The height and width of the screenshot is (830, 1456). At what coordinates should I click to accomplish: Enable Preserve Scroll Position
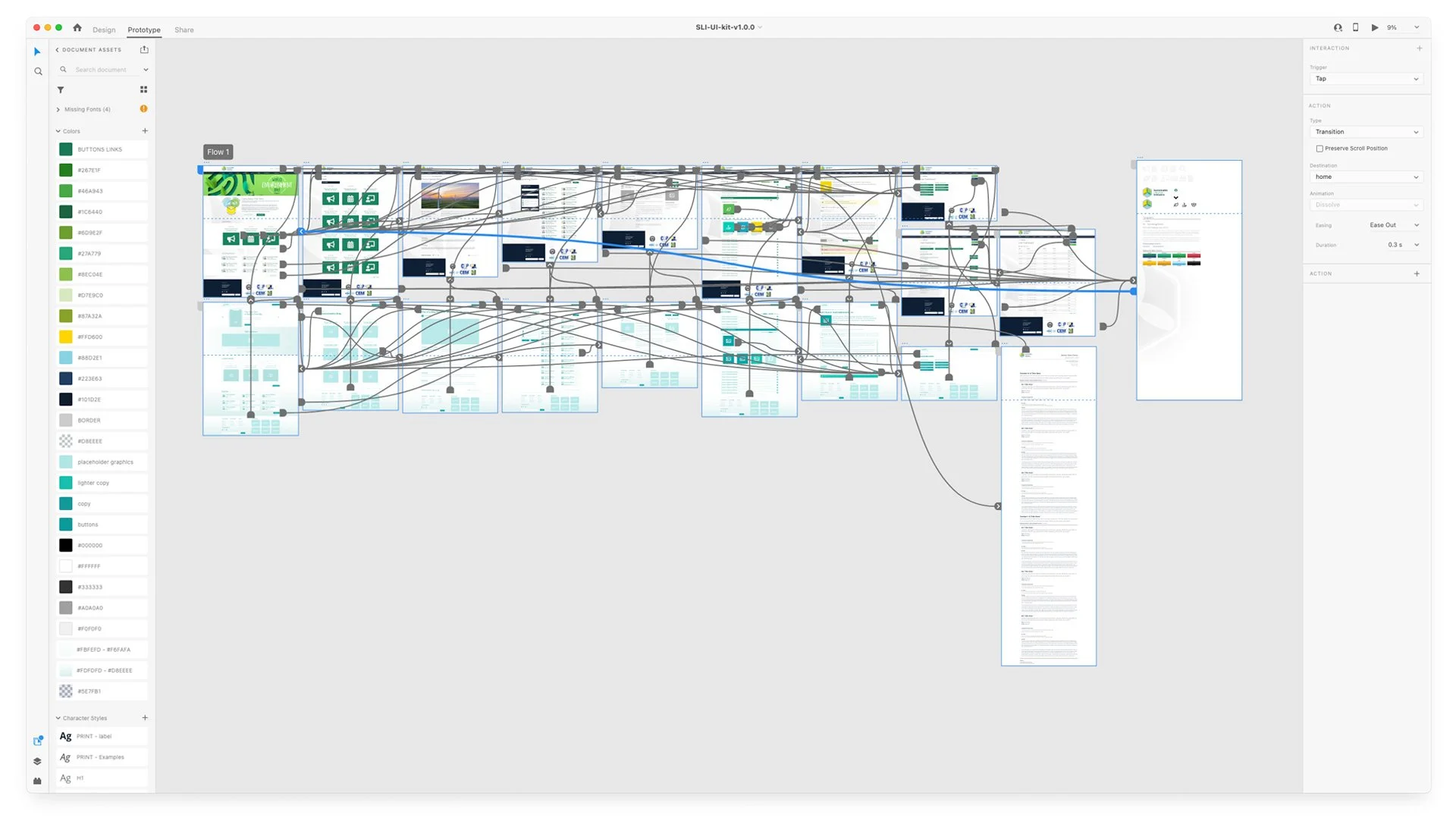tap(1320, 148)
